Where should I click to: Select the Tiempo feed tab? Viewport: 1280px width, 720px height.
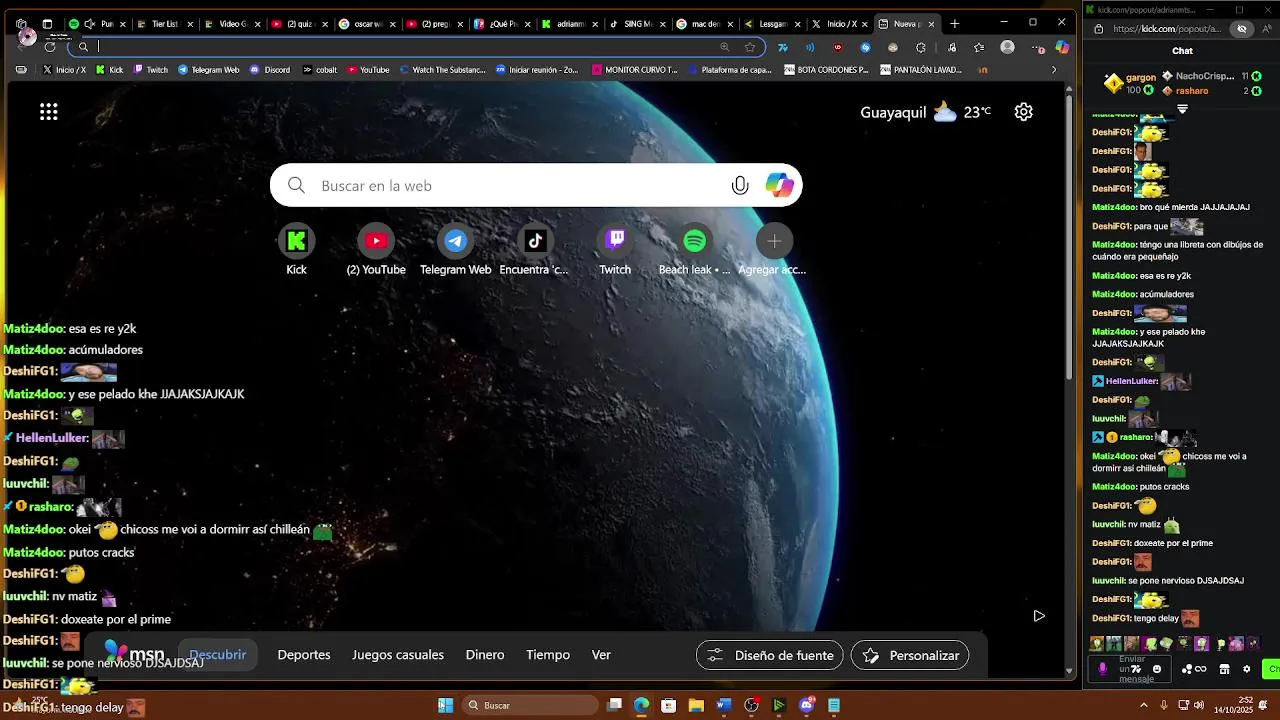click(x=548, y=655)
